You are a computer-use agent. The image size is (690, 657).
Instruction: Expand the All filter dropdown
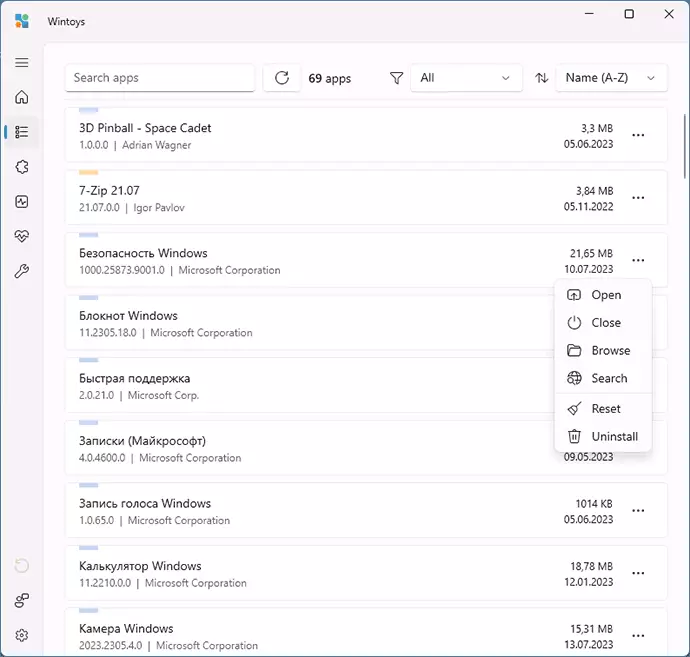[x=466, y=78]
